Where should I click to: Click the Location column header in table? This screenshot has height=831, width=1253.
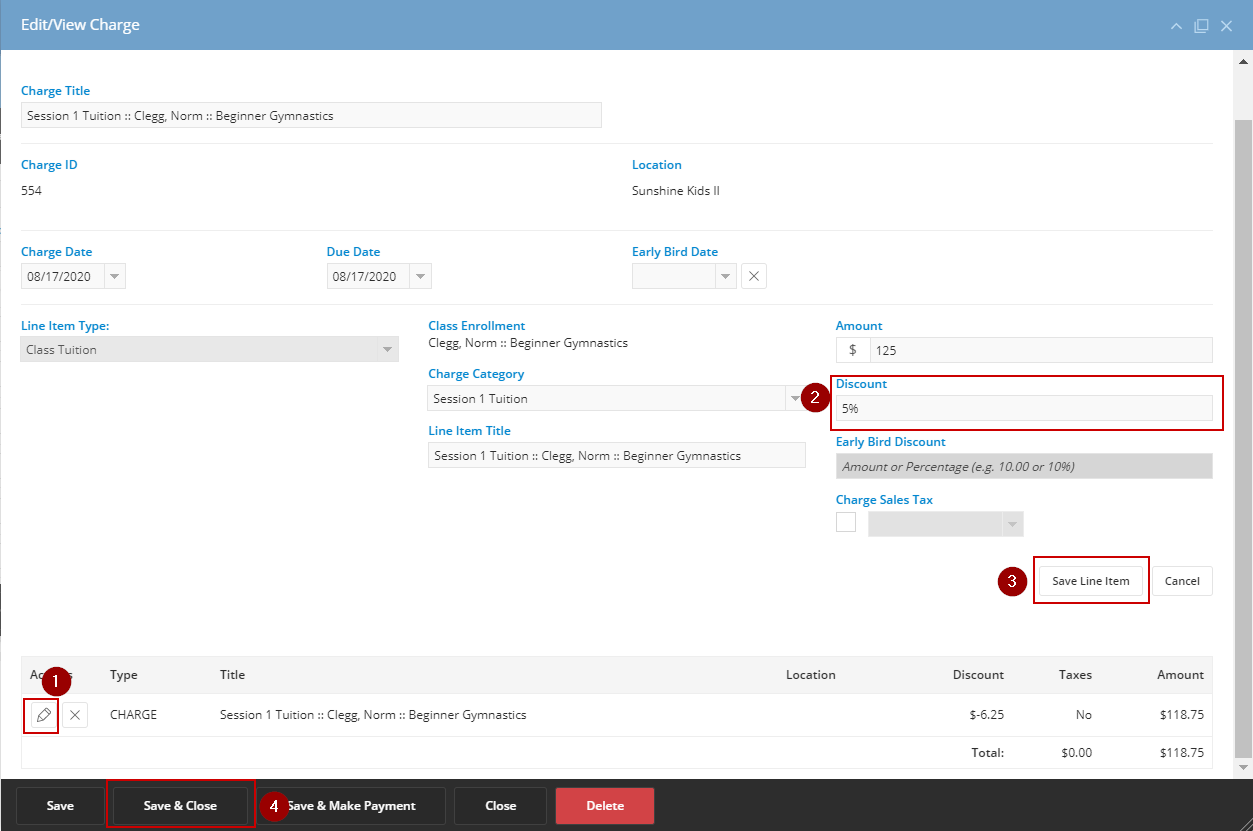click(x=810, y=675)
